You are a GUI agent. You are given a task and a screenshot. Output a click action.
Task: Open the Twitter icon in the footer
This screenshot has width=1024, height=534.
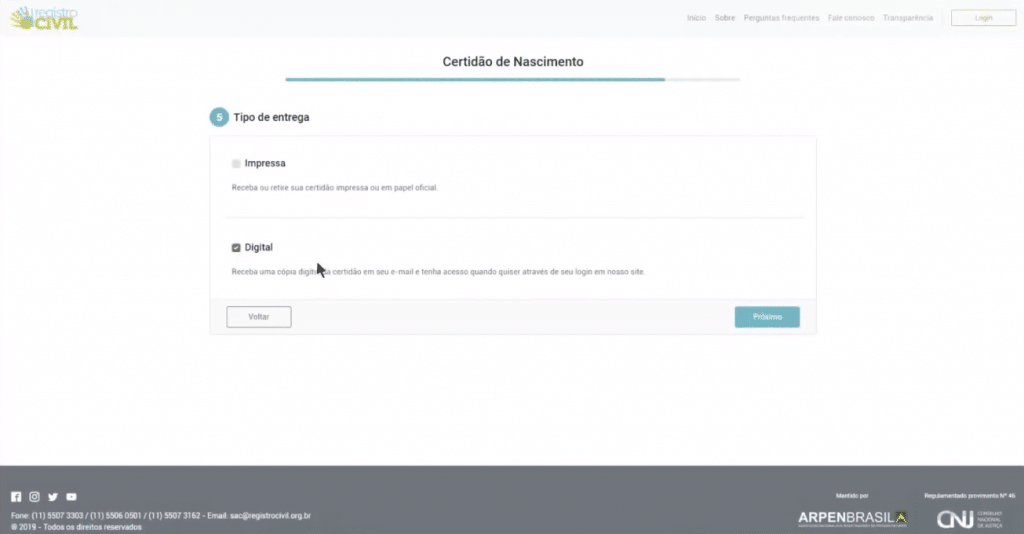pyautogui.click(x=53, y=497)
